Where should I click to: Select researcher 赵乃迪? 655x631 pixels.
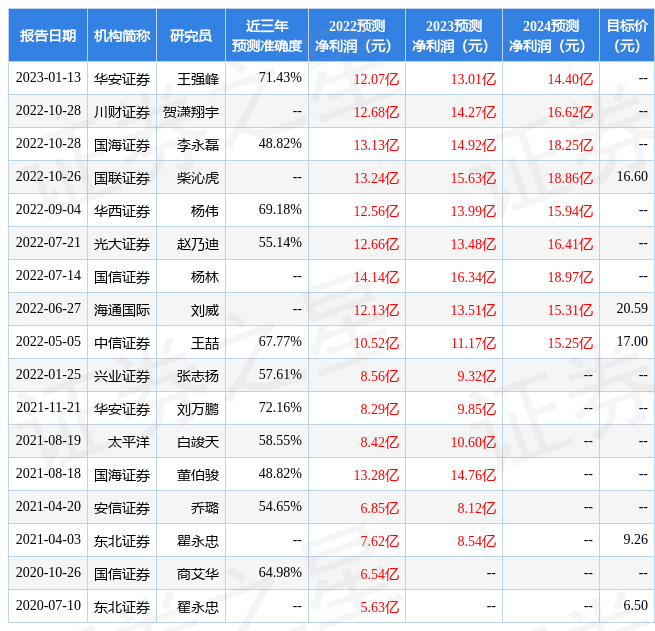(x=198, y=244)
